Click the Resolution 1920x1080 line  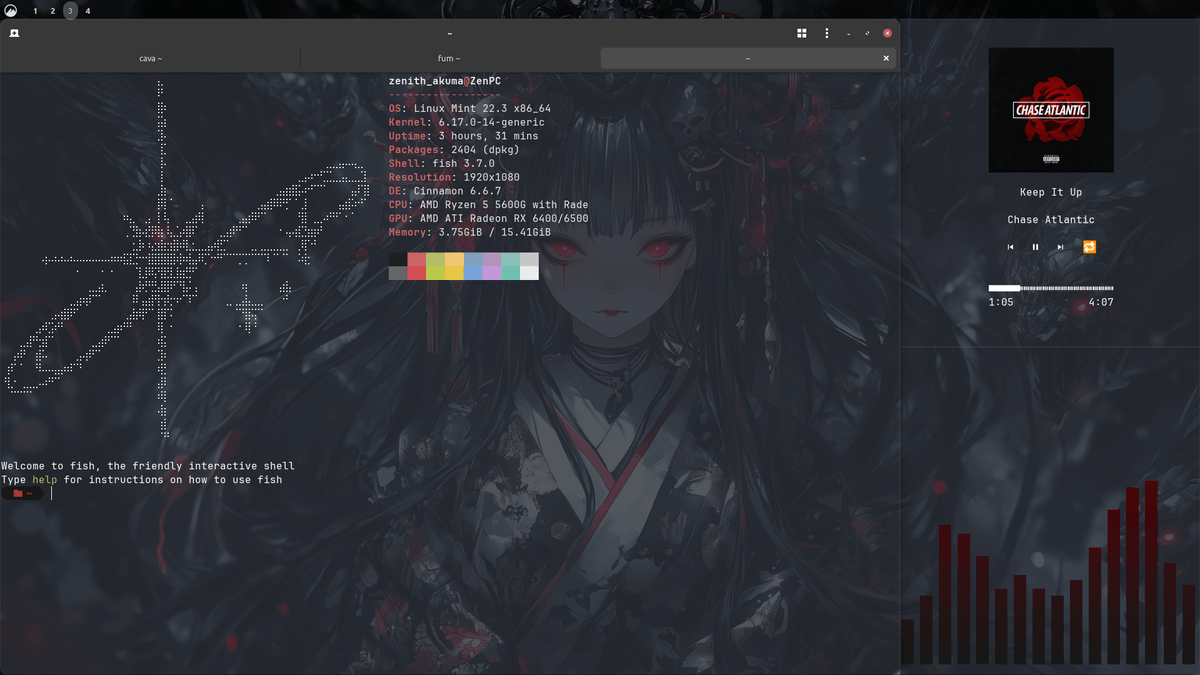(455, 177)
